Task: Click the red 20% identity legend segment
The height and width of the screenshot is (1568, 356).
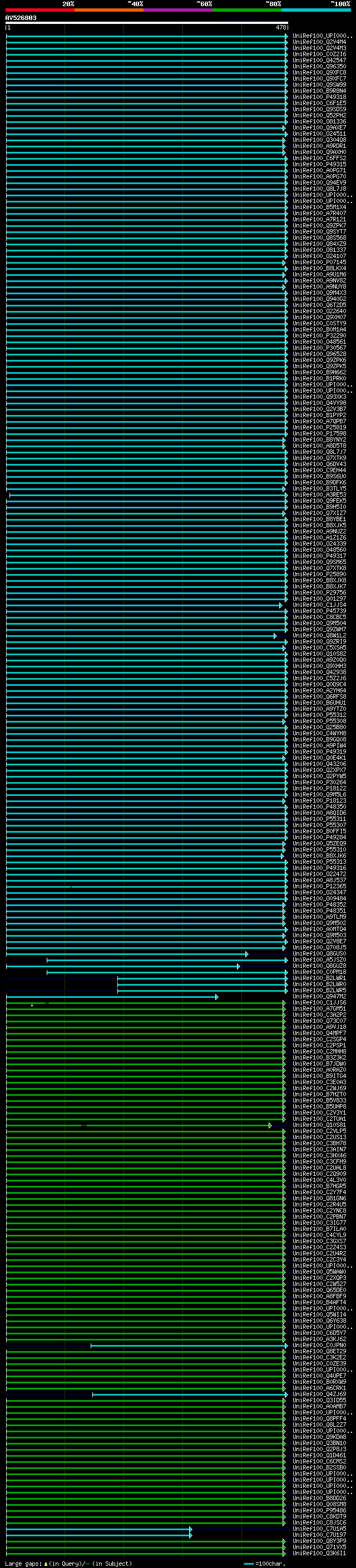Action: 40,10
